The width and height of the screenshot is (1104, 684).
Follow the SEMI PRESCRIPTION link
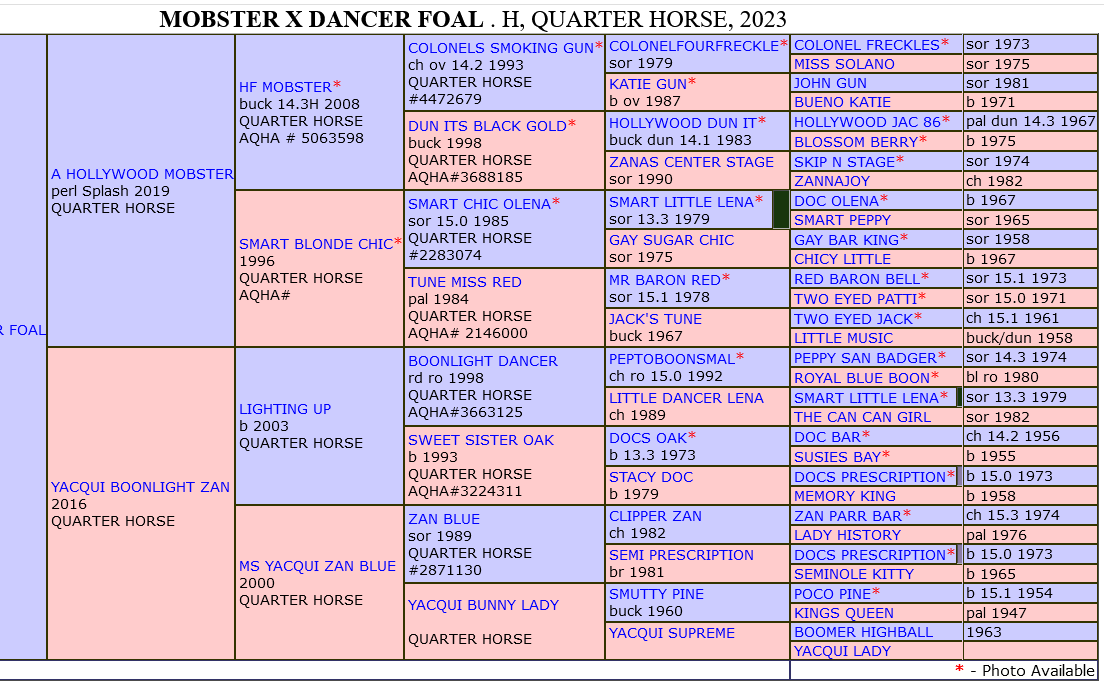(682, 555)
